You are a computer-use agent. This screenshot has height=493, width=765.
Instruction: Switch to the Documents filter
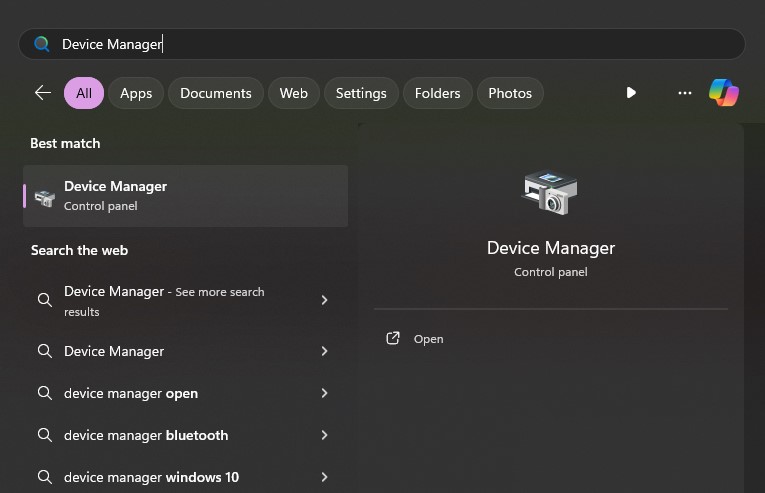(216, 93)
